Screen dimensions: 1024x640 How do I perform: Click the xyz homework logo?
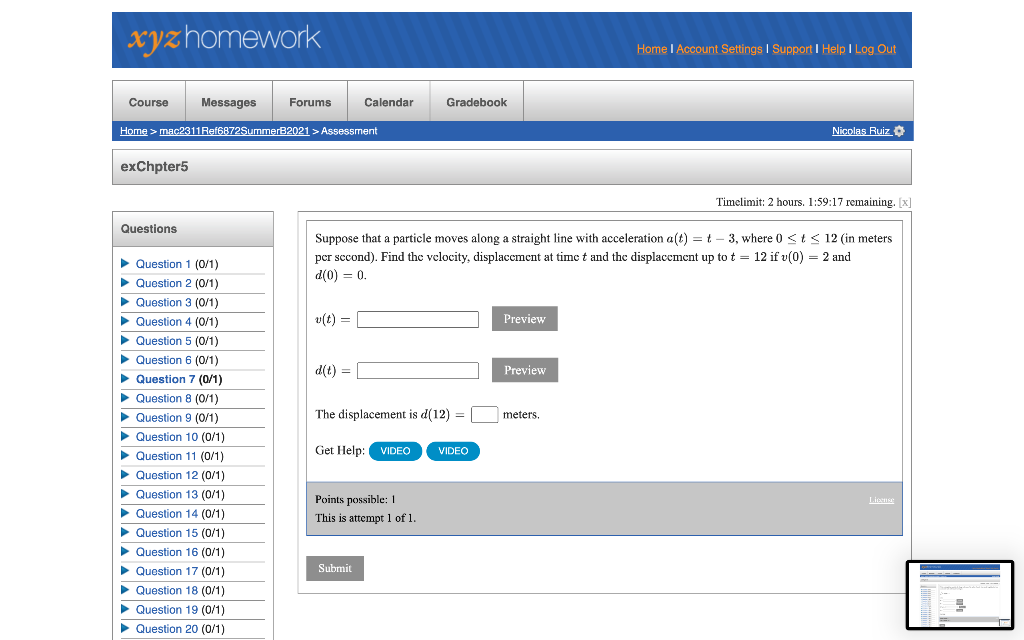point(224,40)
